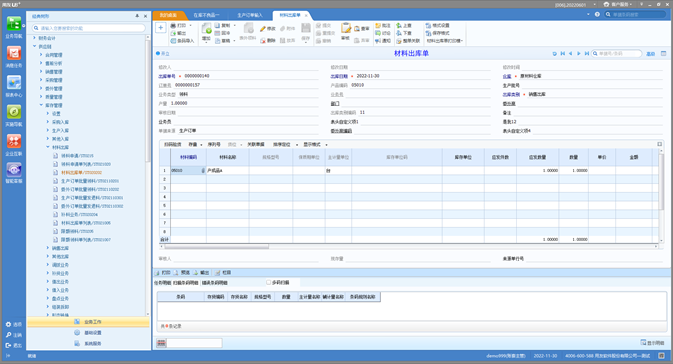Screen dimensions: 673x364
Task: Click the 格式设置 toolbar icon
Action: tap(428, 26)
